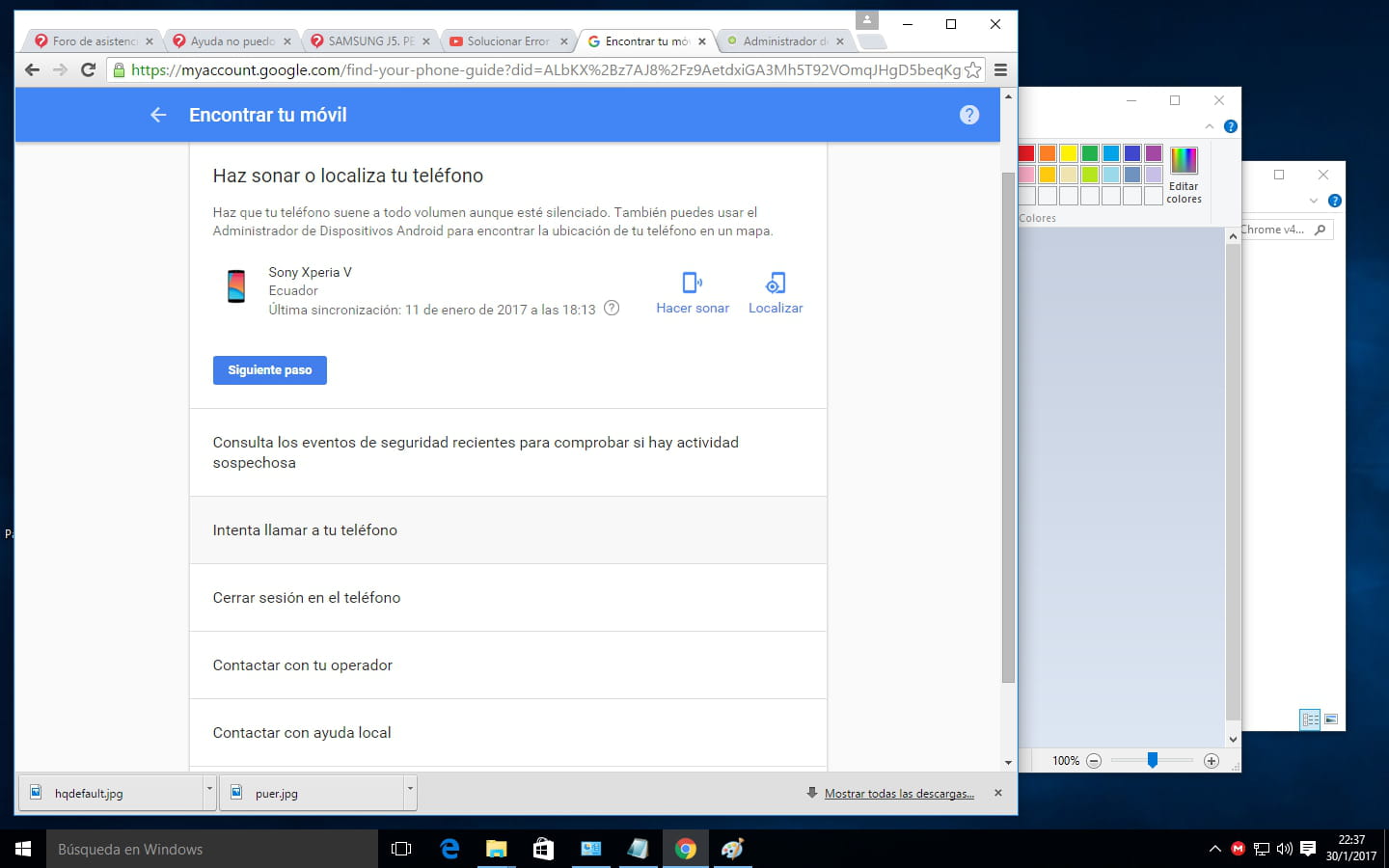
Task: Open the Action Center notifications icon
Action: [x=1308, y=849]
